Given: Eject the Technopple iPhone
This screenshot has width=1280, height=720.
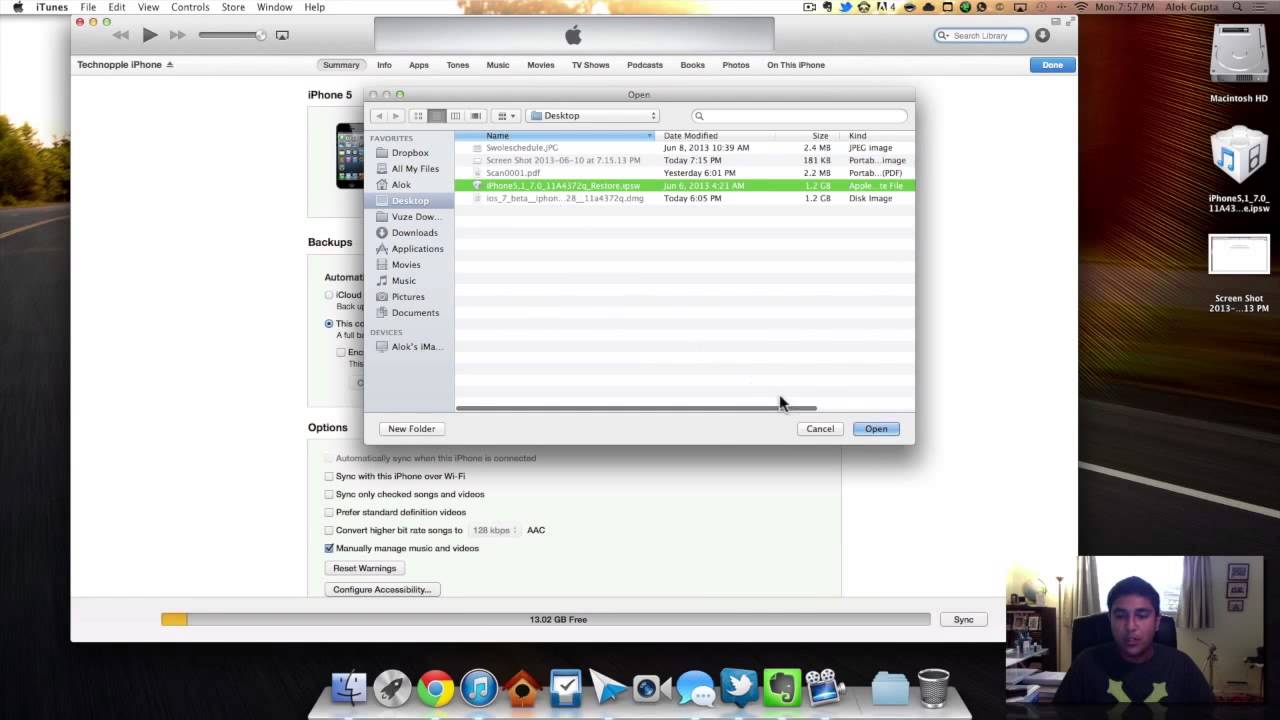Looking at the screenshot, I should tap(170, 65).
